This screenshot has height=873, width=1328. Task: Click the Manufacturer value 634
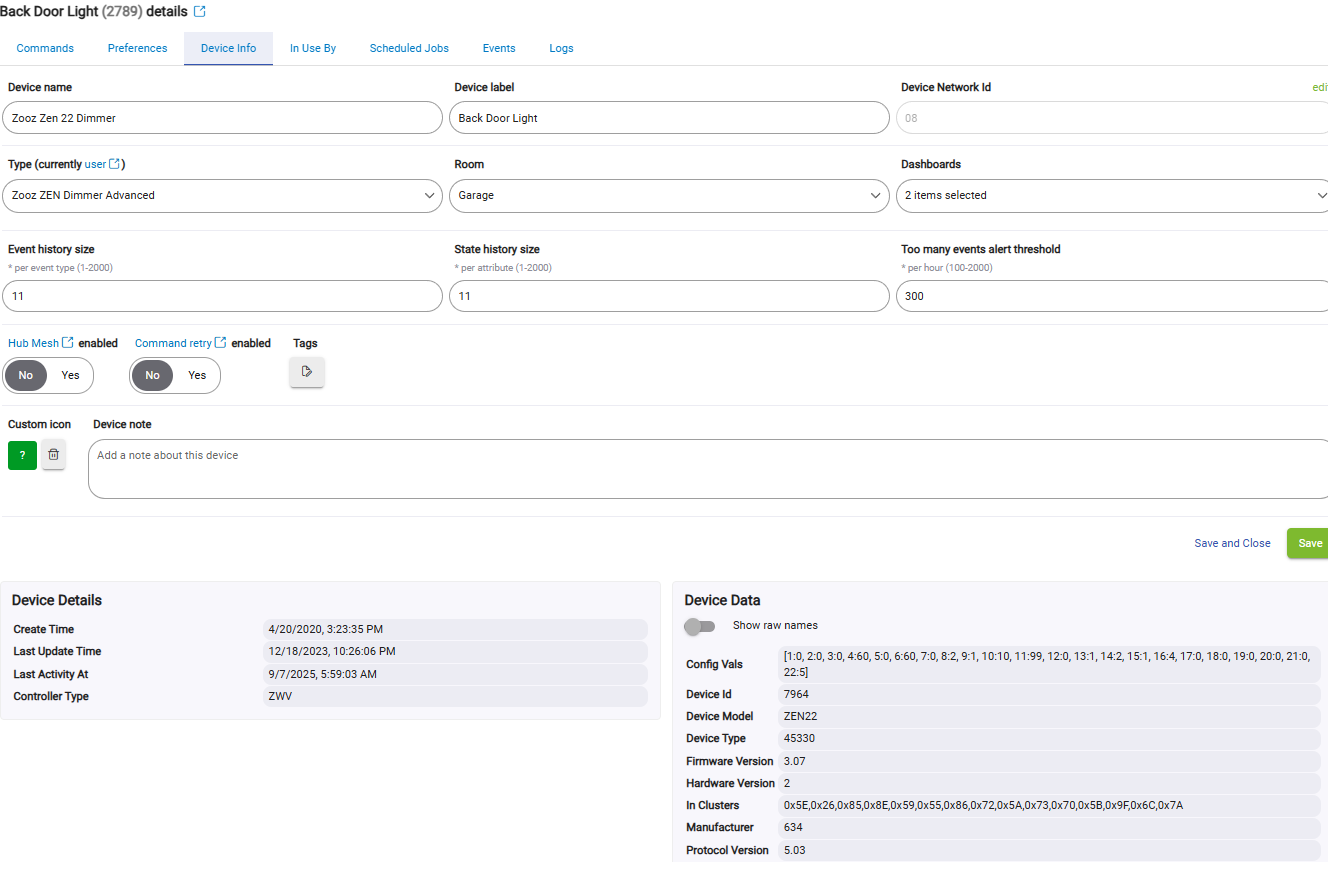1049,827
